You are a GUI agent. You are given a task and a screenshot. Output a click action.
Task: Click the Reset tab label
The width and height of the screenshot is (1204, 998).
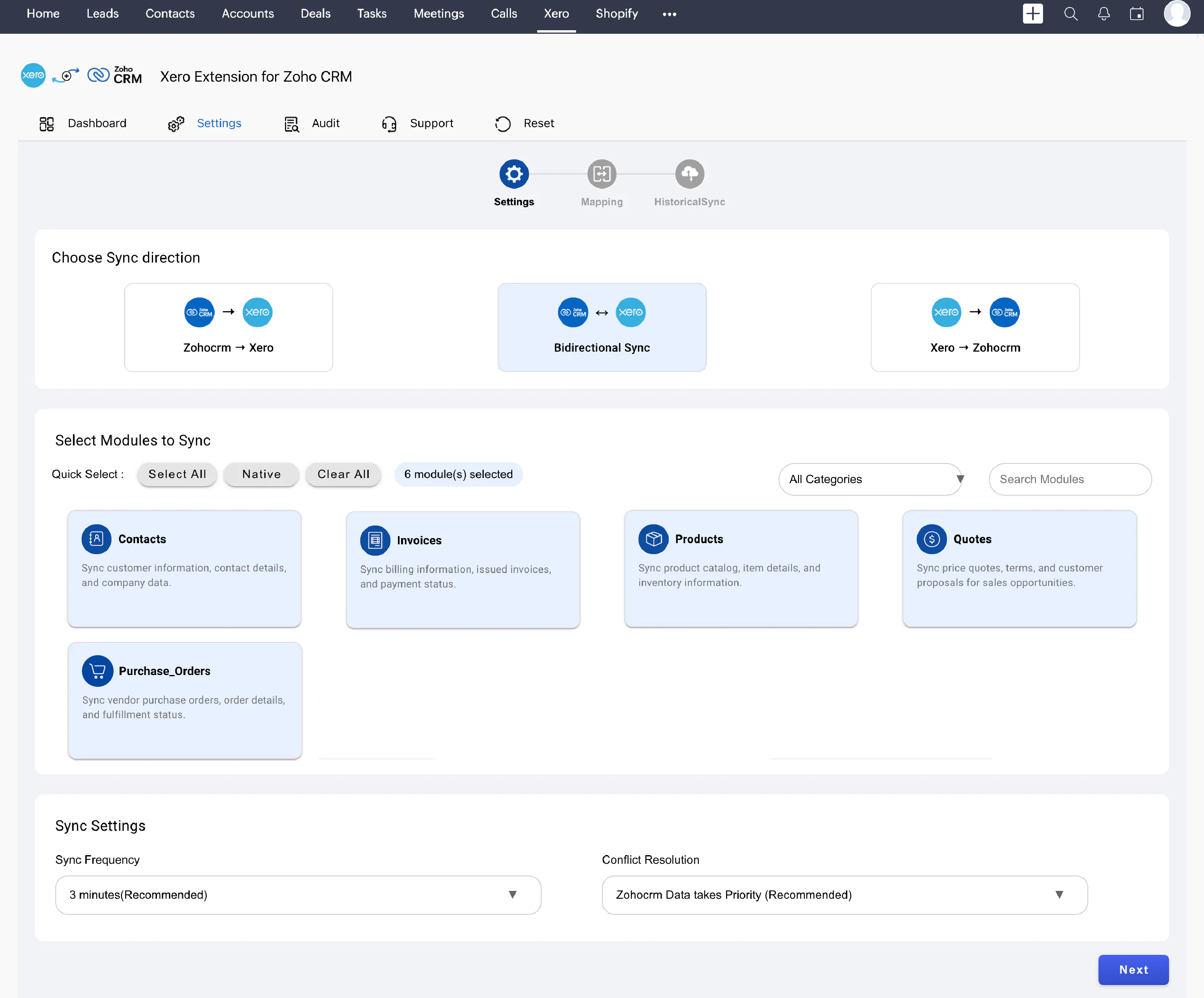(x=538, y=123)
